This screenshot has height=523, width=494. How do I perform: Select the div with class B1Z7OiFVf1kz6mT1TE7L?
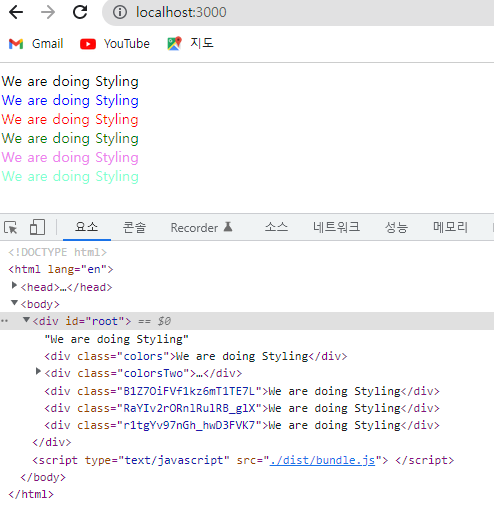tap(242, 391)
